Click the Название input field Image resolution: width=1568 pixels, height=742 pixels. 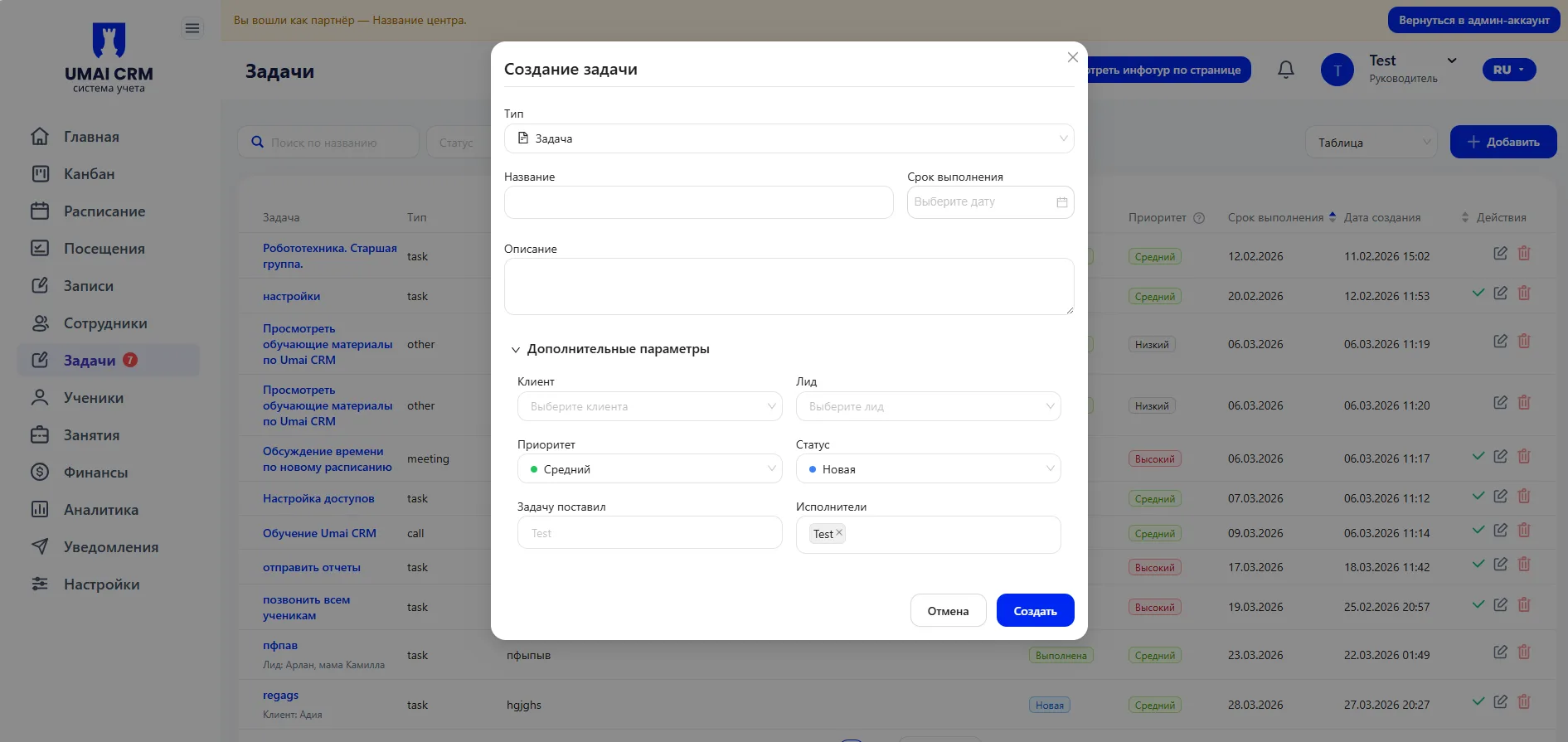[698, 202]
